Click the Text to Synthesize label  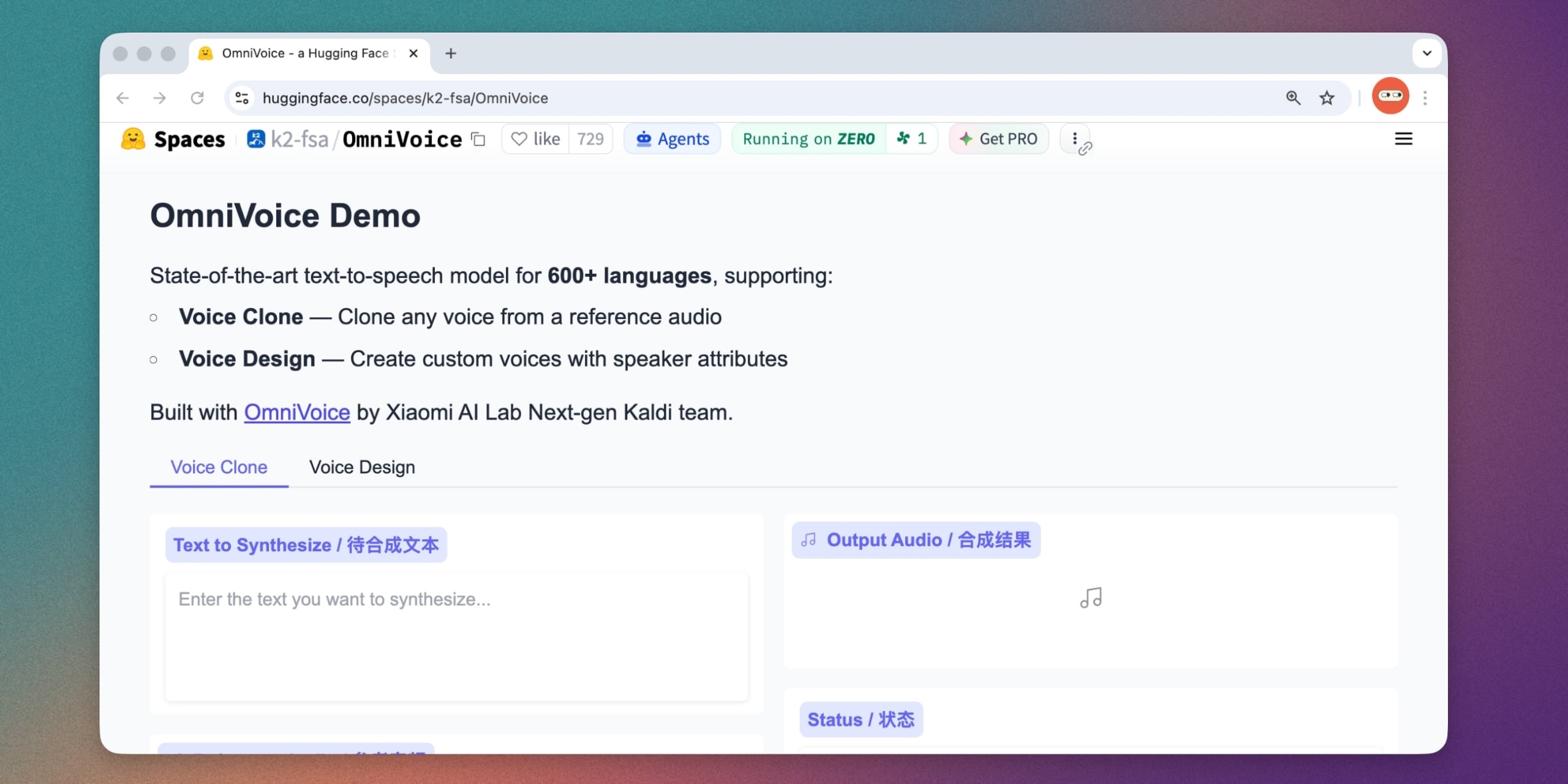click(x=306, y=545)
